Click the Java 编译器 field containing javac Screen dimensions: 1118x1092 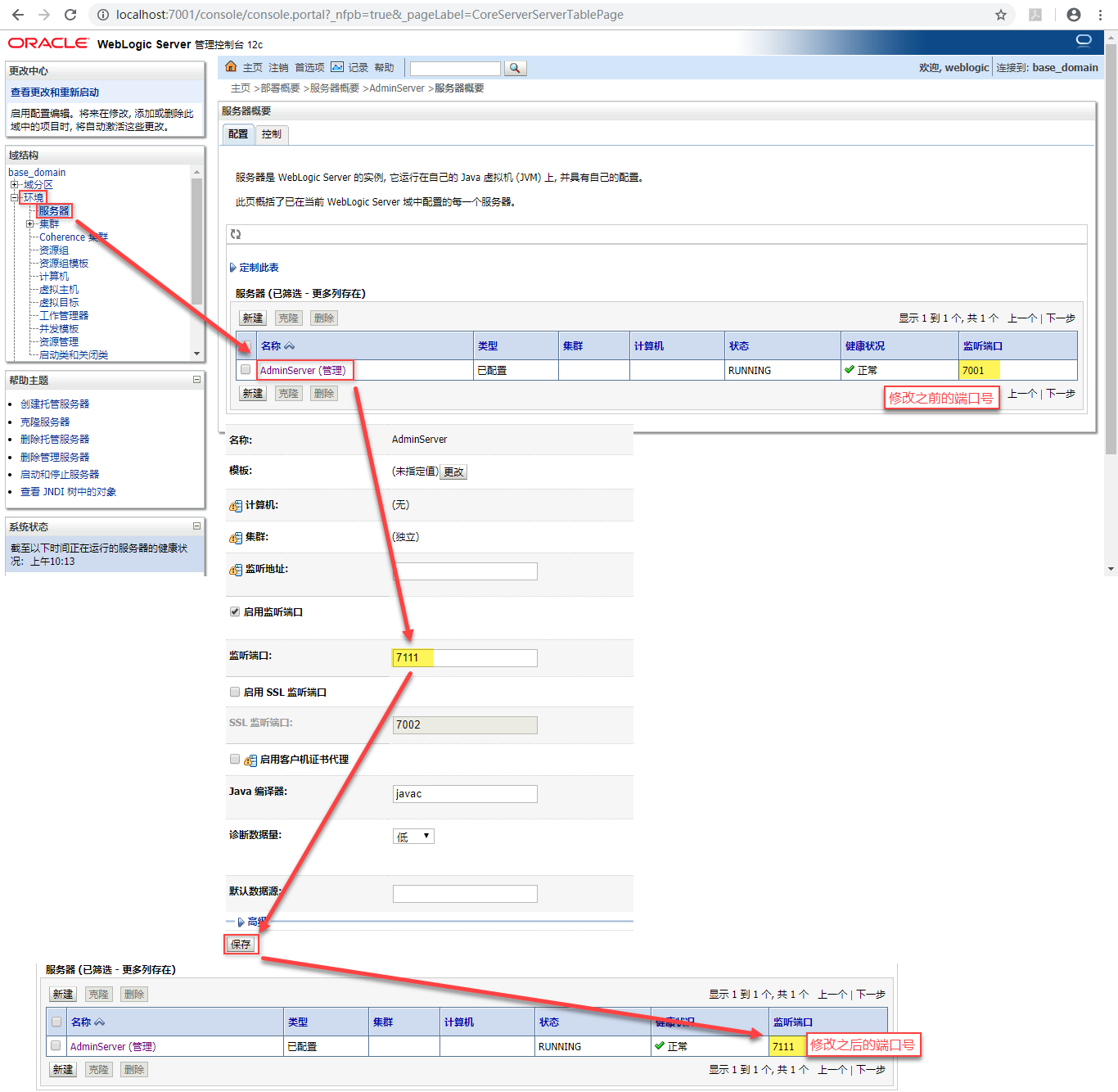(x=465, y=794)
